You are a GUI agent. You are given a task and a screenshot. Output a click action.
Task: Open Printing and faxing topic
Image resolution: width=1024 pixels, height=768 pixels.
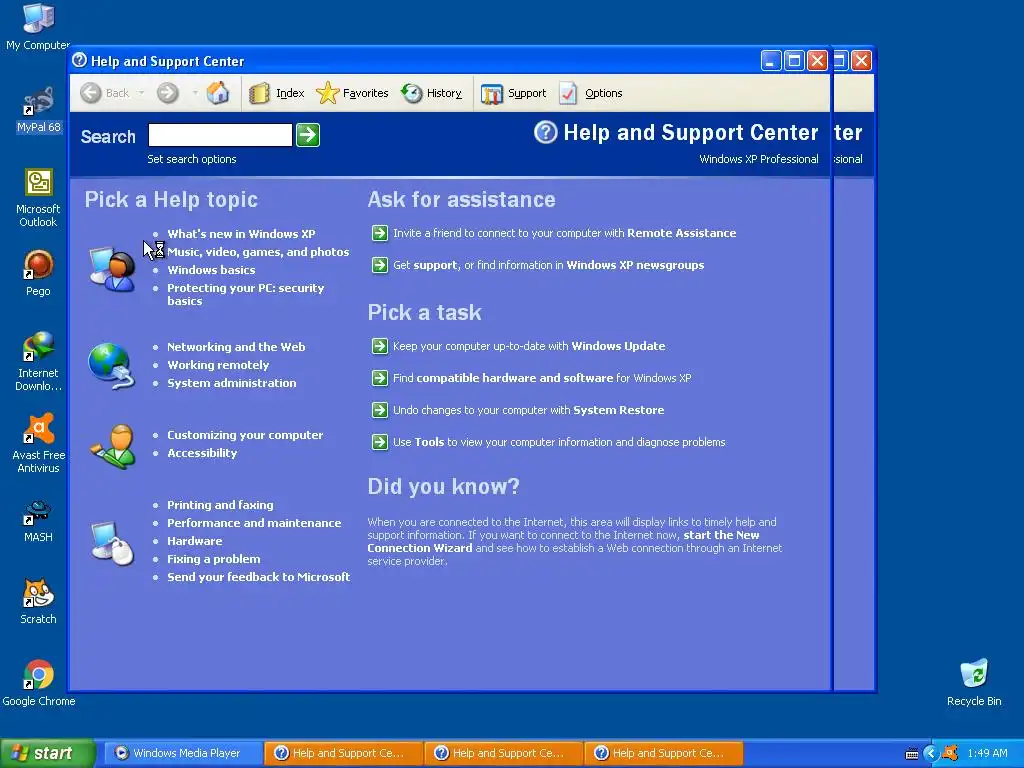(x=220, y=505)
